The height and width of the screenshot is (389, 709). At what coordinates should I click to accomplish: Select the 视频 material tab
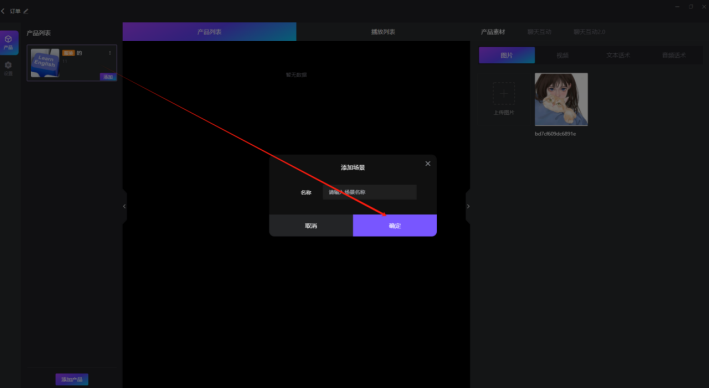pos(562,55)
